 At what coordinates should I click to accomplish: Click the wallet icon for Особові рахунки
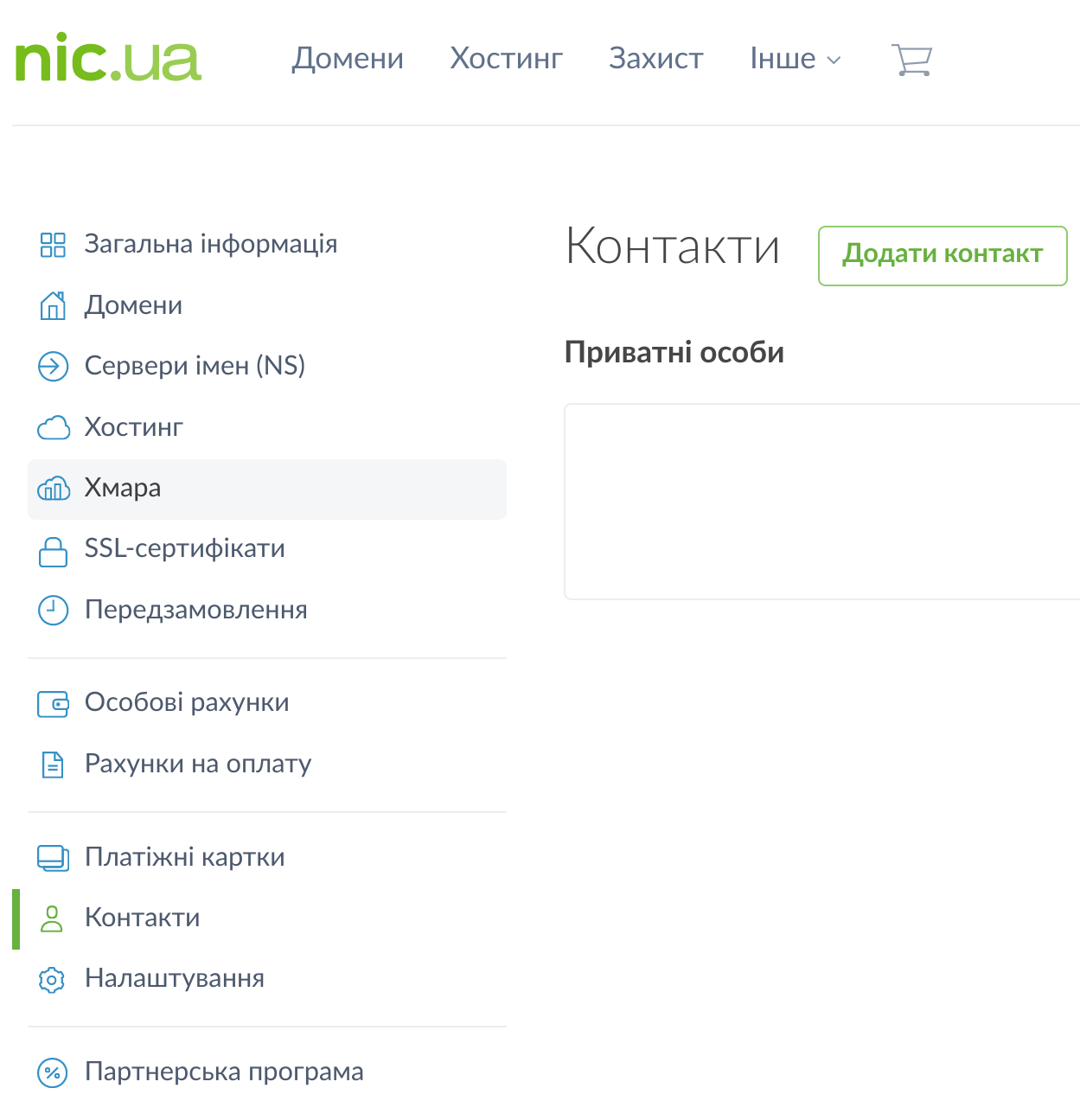53,703
